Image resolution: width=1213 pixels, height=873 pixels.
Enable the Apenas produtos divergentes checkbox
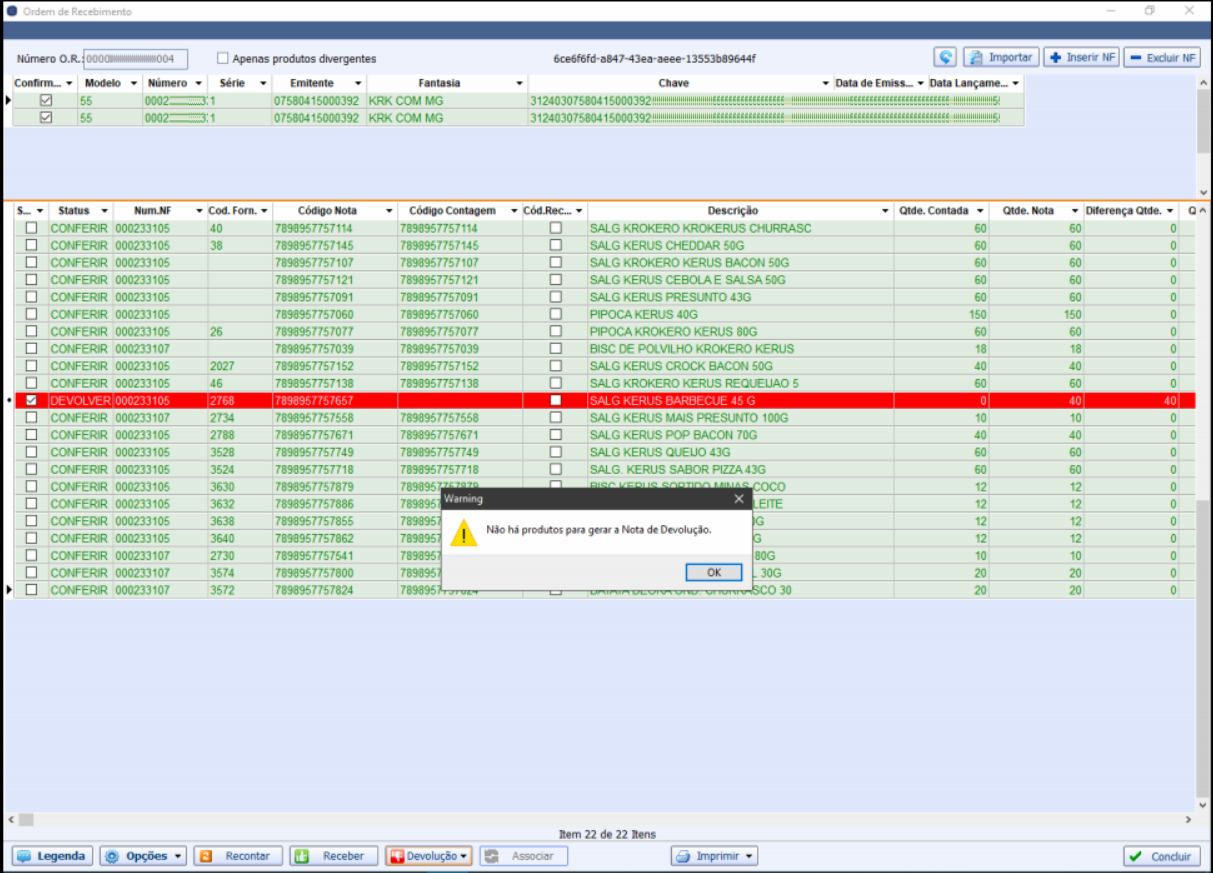click(223, 59)
